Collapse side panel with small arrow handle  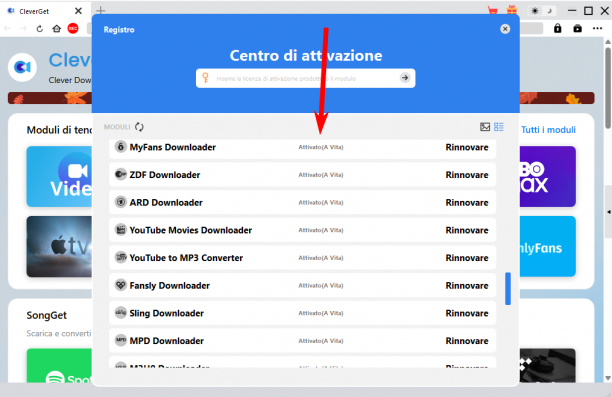tap(608, 212)
